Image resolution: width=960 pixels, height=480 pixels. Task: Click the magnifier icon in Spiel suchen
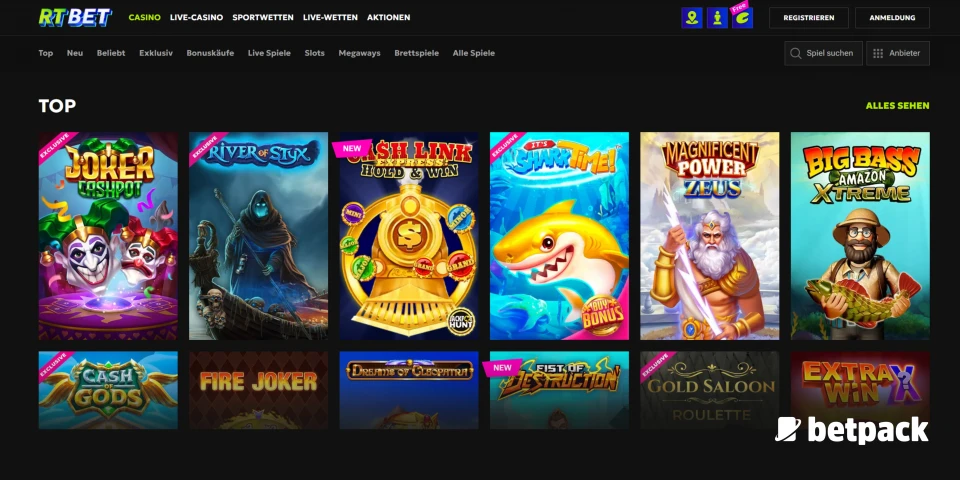pos(796,53)
